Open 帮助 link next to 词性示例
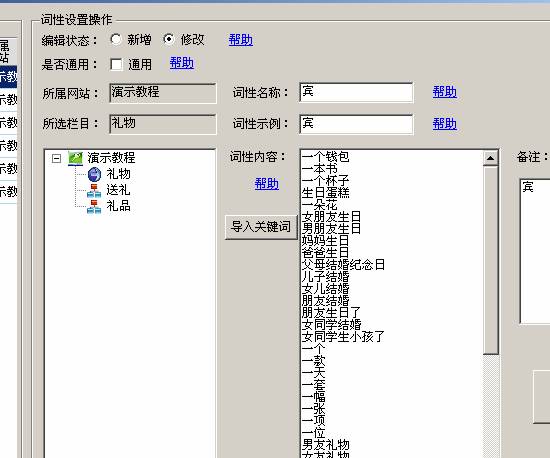 point(444,123)
